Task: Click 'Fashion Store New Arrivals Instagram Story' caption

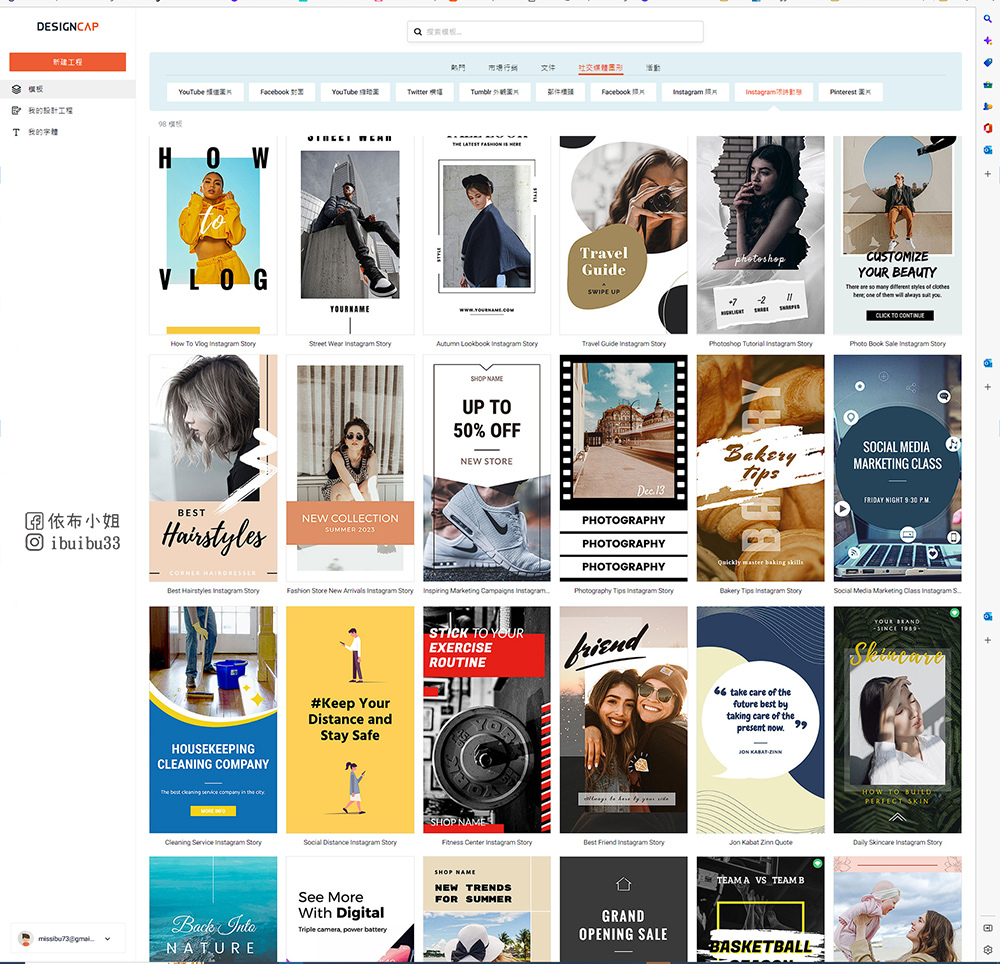Action: 350,591
